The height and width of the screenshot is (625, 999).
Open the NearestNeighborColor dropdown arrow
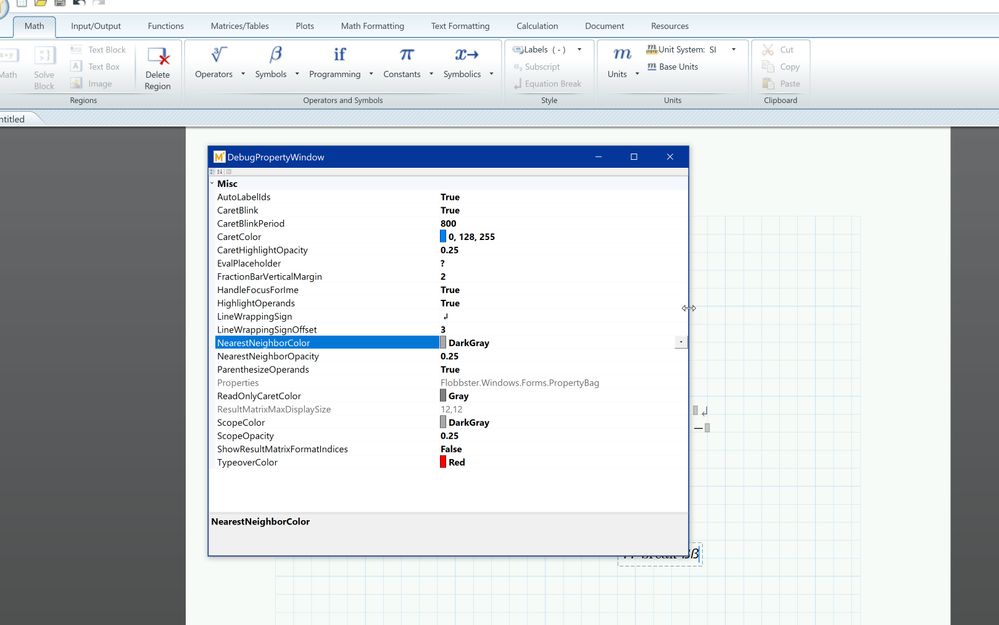pyautogui.click(x=681, y=342)
